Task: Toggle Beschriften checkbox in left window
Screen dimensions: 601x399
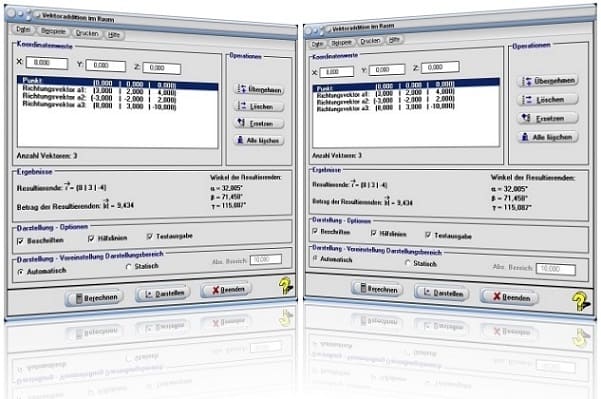Action: click(20, 241)
